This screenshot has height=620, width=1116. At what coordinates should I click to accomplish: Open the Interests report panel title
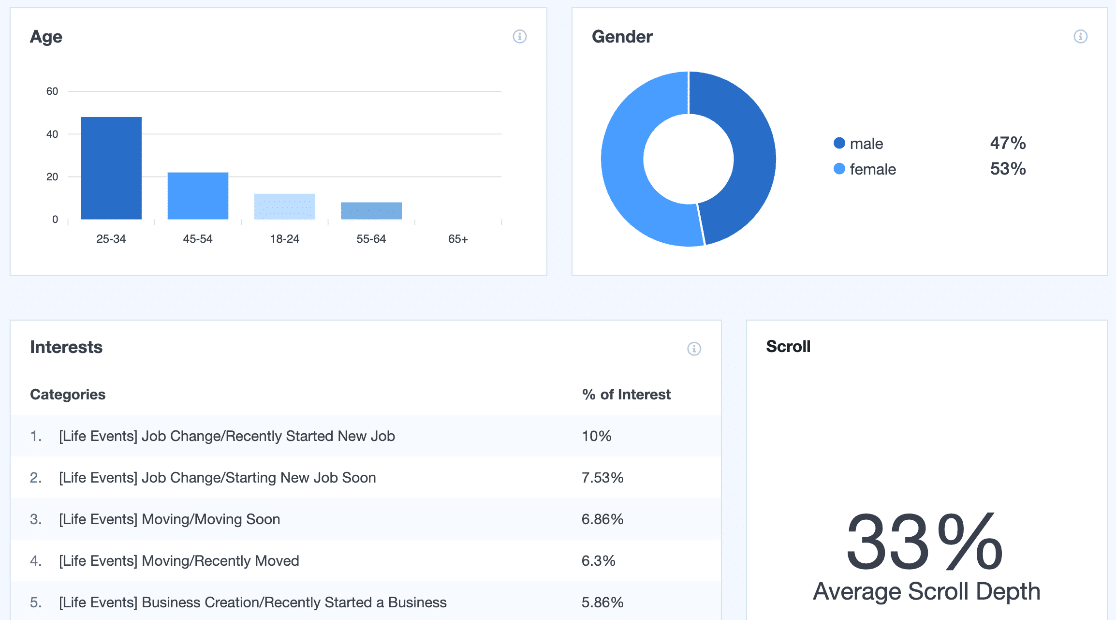(66, 347)
